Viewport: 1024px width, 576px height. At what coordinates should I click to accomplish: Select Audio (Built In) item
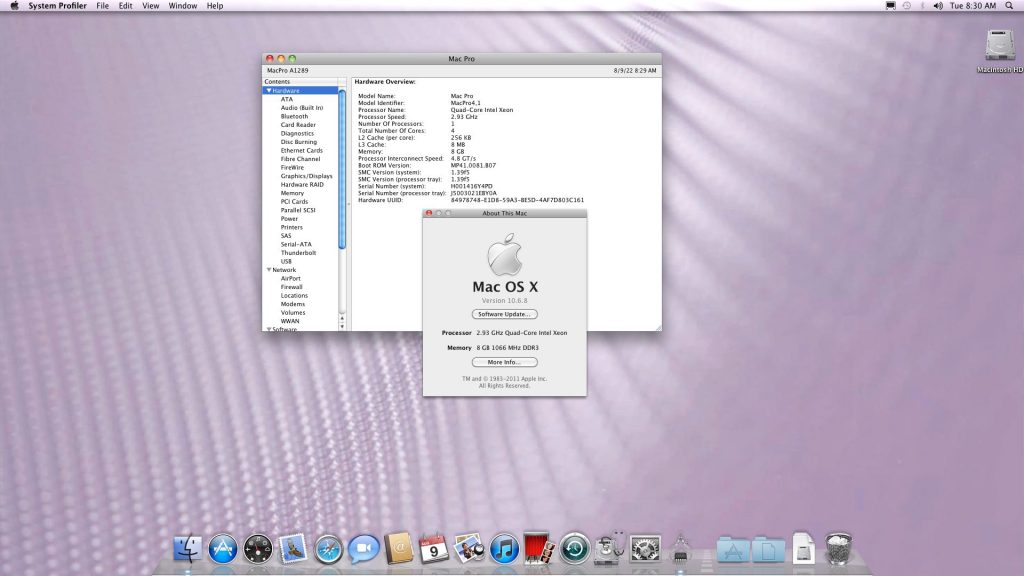[x=302, y=108]
